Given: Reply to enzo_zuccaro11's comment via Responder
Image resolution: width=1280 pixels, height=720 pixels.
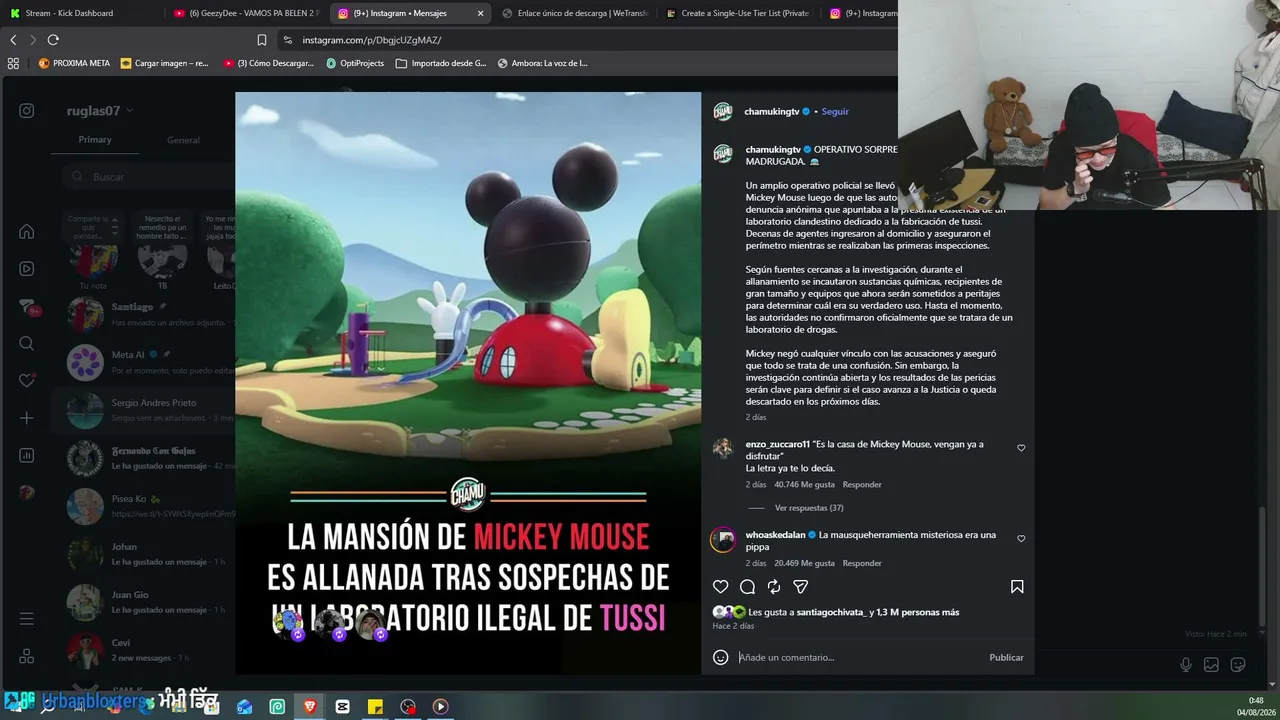Looking at the screenshot, I should click(862, 484).
